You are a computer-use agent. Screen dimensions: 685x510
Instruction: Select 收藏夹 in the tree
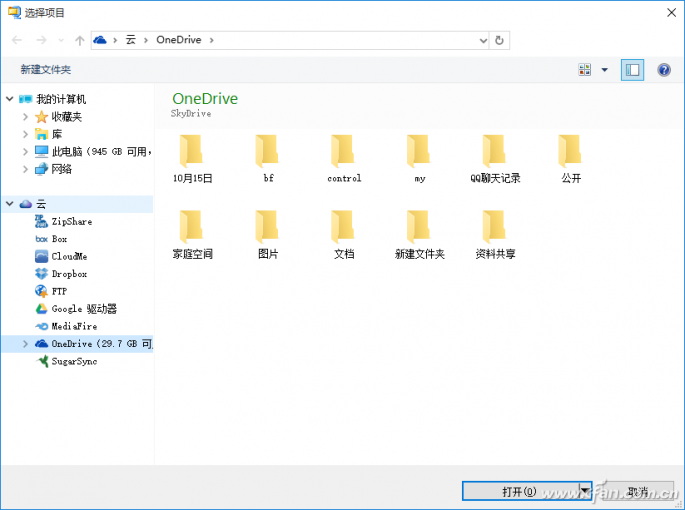(x=66, y=117)
